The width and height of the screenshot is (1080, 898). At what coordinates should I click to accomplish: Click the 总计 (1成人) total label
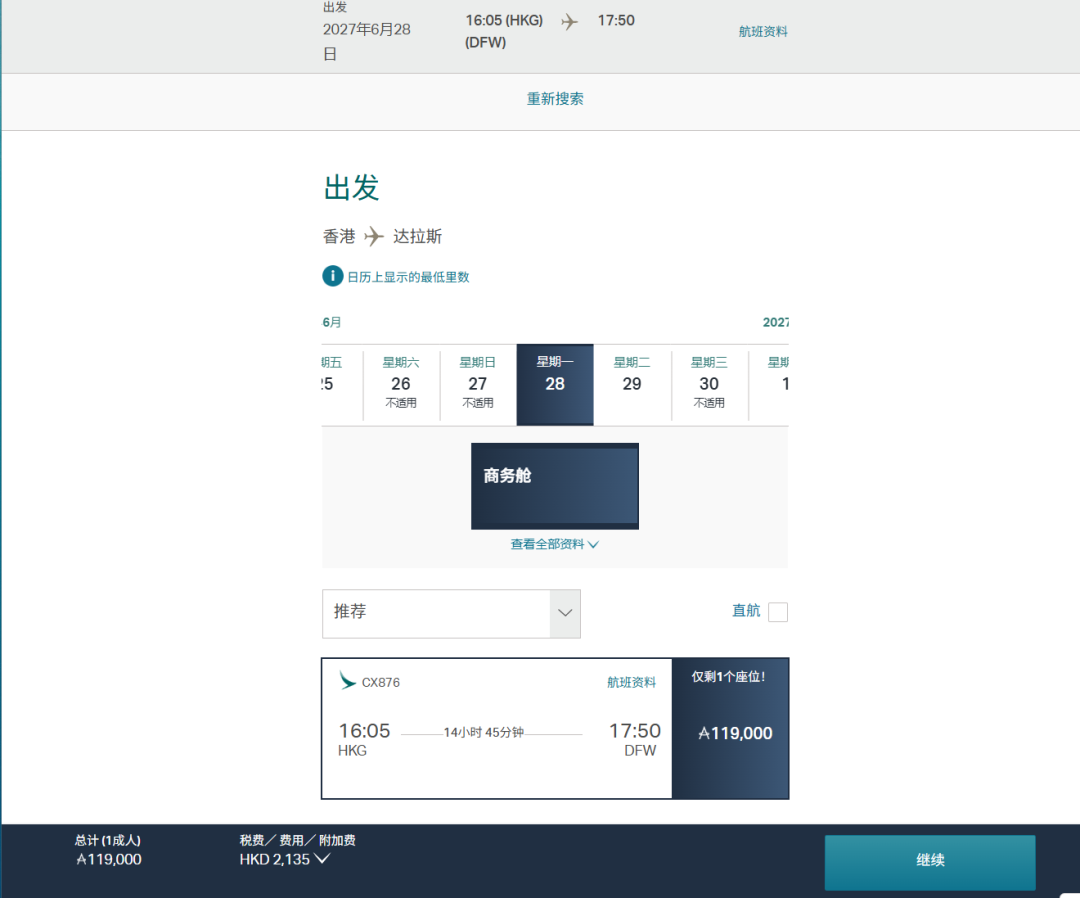point(107,840)
